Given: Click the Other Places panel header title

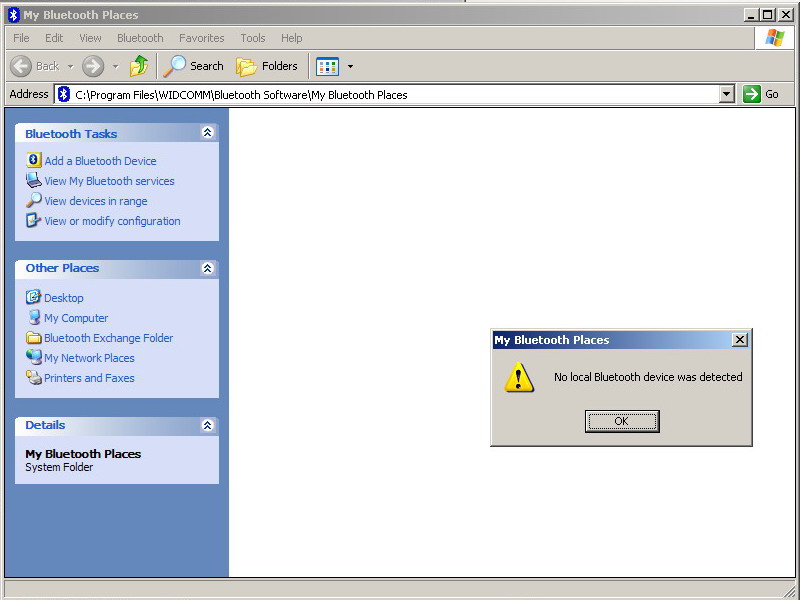Looking at the screenshot, I should click(62, 268).
